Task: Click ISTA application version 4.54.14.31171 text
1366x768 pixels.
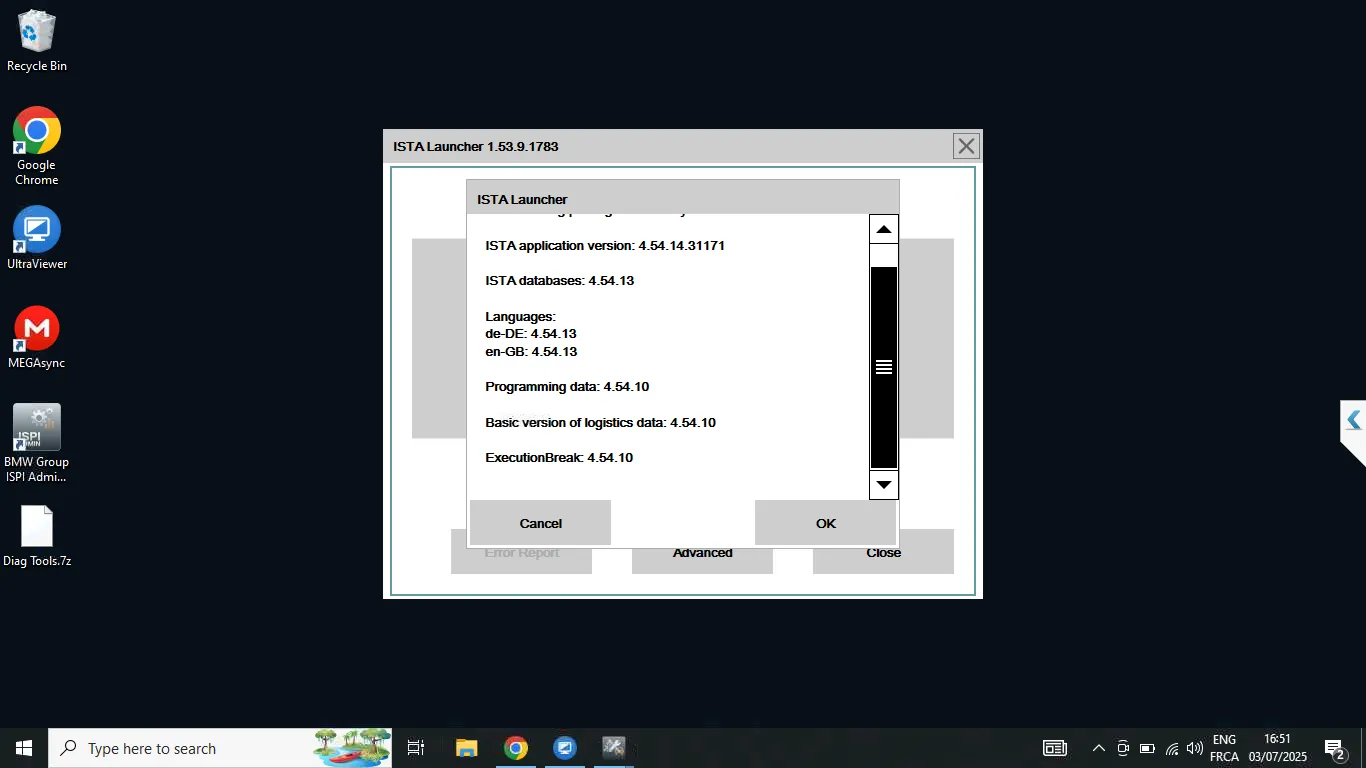Action: point(605,245)
